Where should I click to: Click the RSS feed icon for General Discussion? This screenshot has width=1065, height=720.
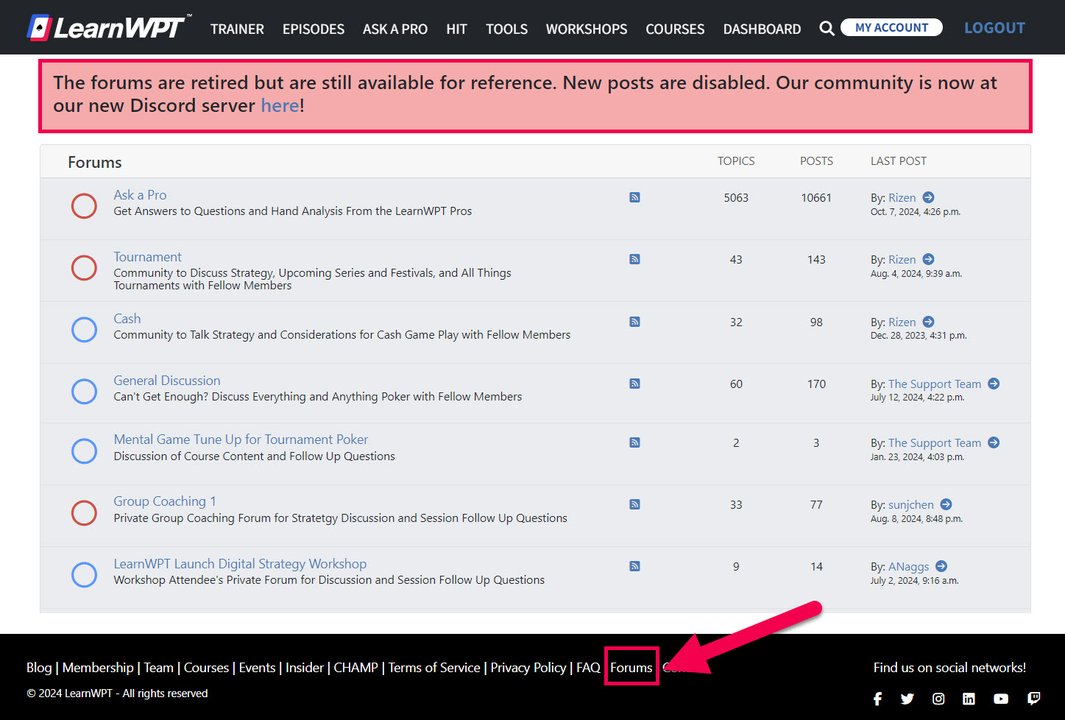pos(634,384)
